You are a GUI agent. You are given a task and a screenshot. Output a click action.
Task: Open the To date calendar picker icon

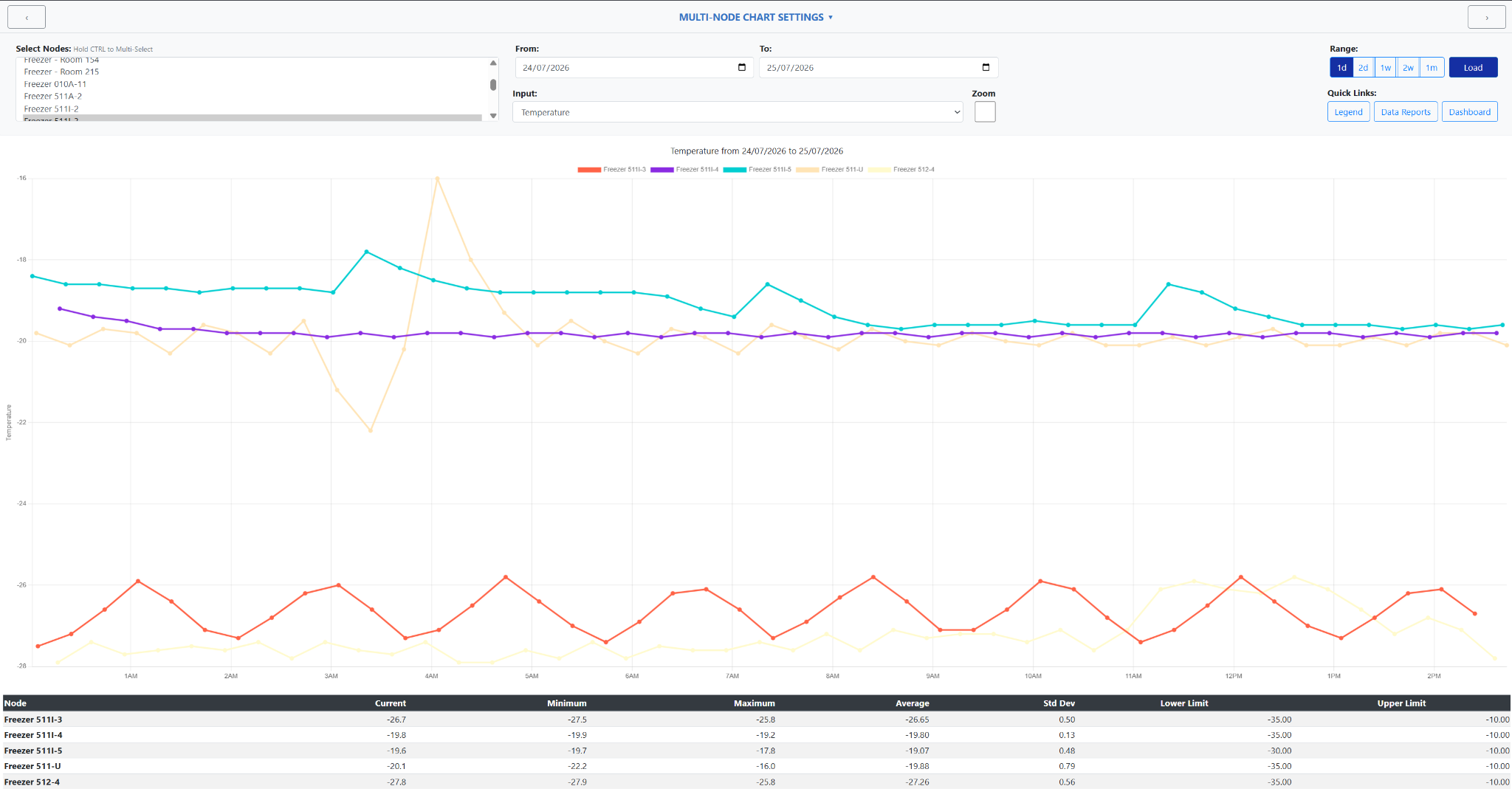point(986,67)
